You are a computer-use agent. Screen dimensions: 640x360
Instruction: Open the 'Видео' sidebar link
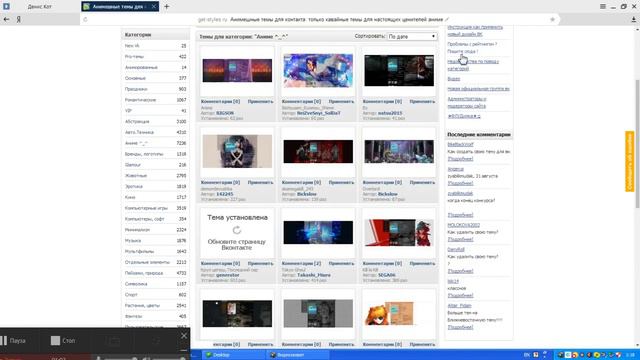point(453,78)
